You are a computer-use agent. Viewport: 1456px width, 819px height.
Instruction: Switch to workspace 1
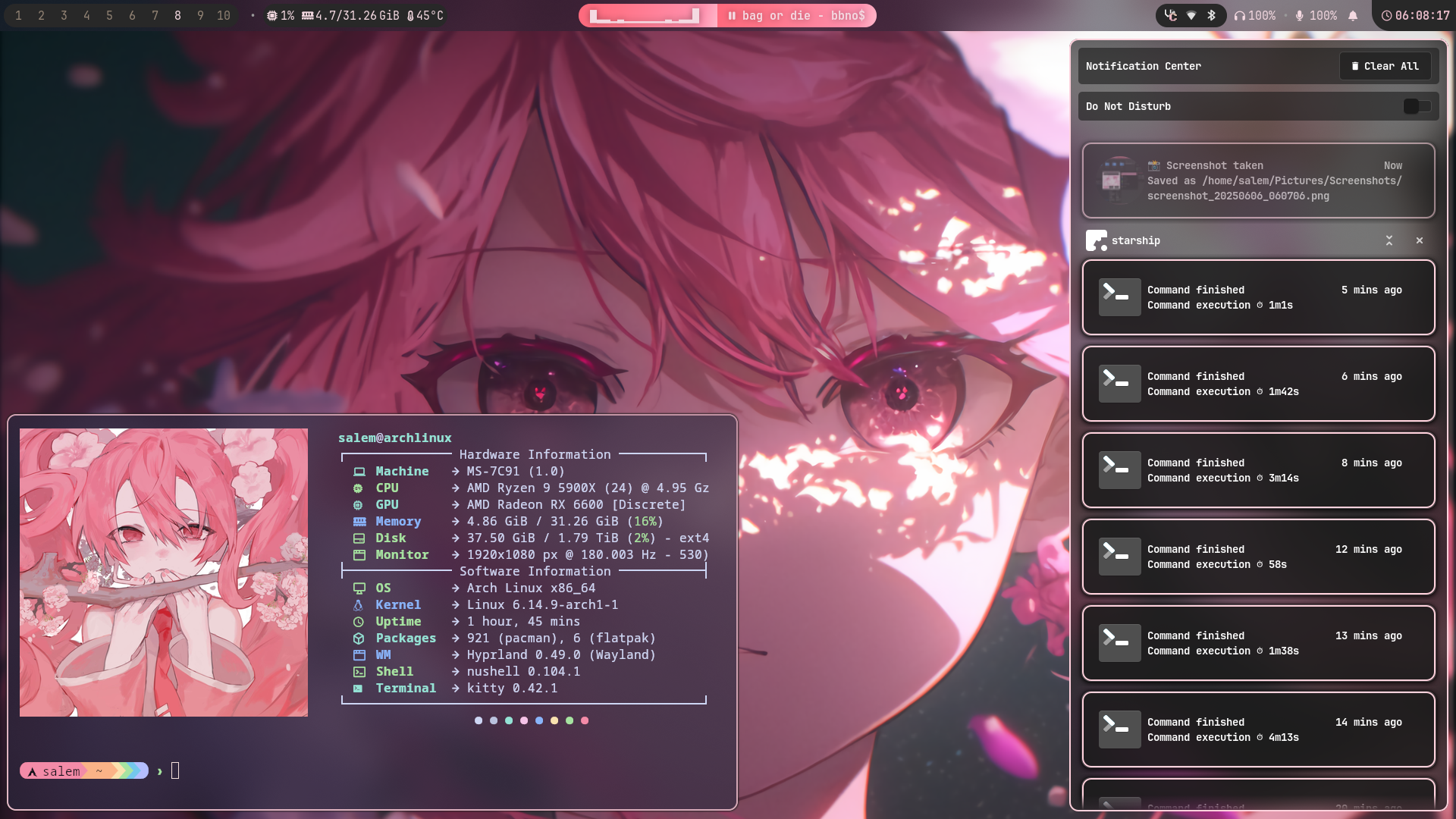[x=18, y=15]
